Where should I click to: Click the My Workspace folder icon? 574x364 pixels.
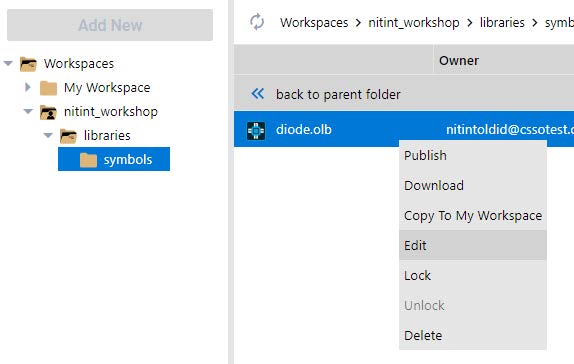pos(48,88)
